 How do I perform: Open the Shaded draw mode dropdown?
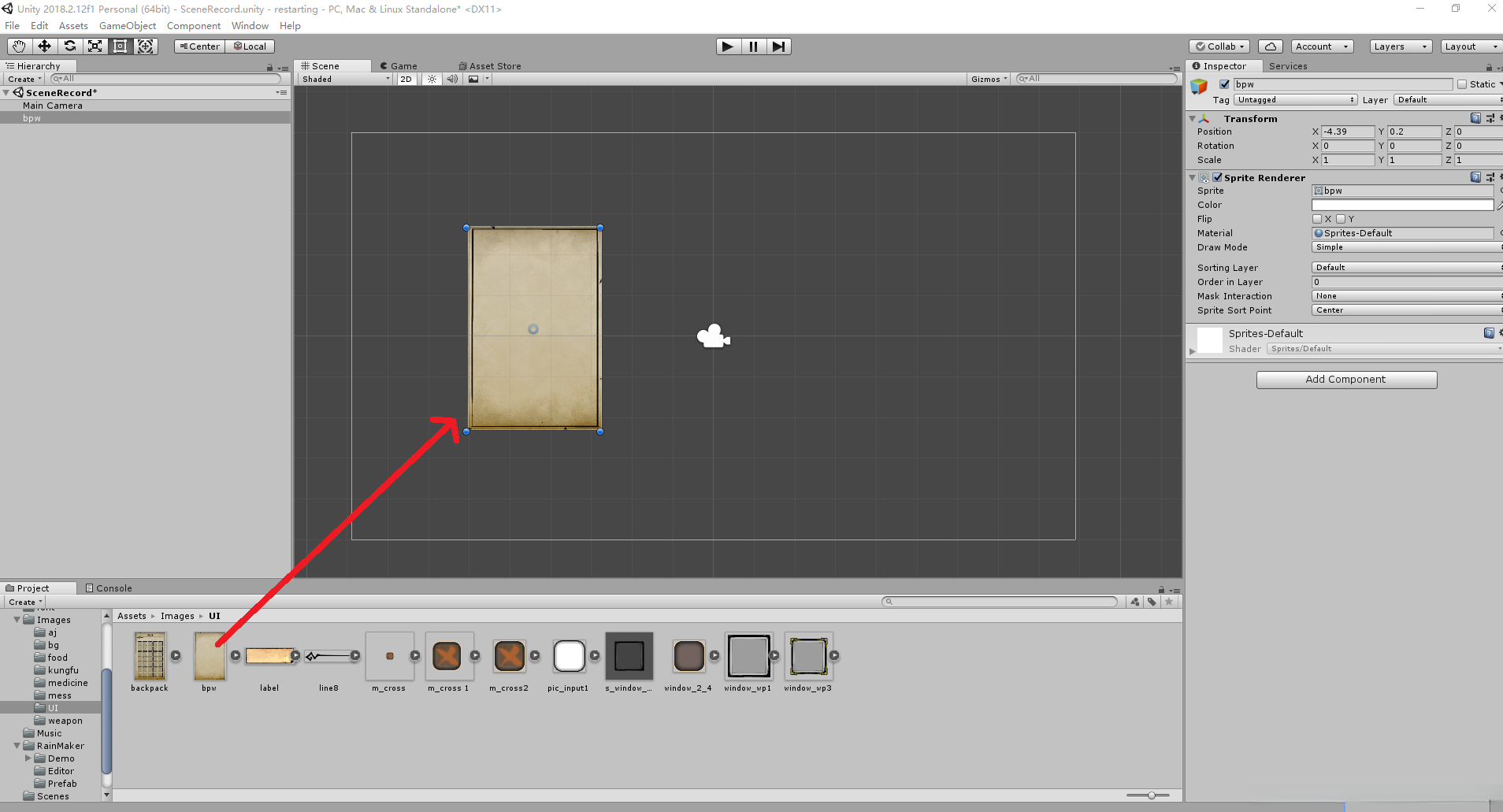(x=345, y=79)
